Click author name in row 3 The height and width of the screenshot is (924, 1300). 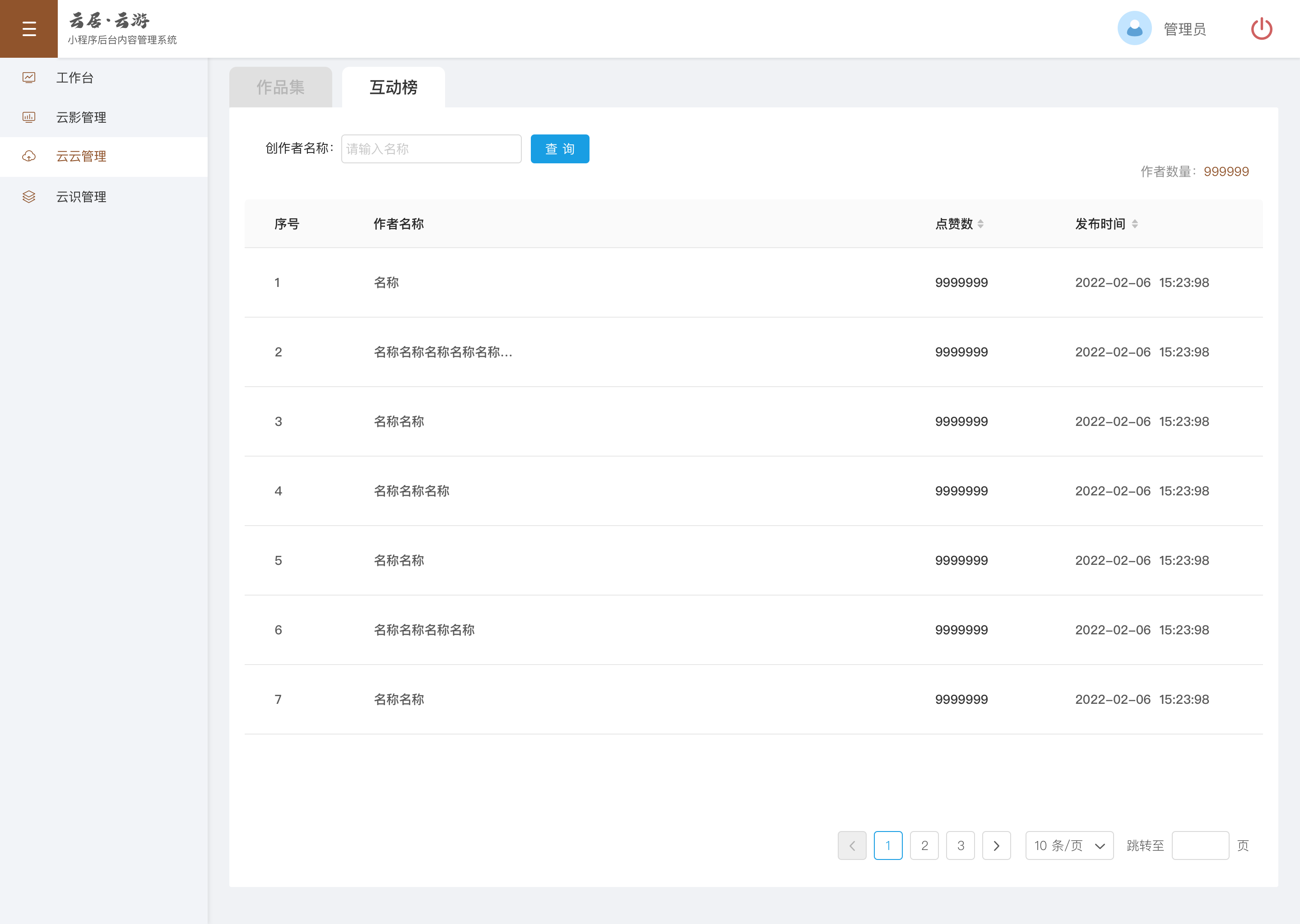point(399,421)
